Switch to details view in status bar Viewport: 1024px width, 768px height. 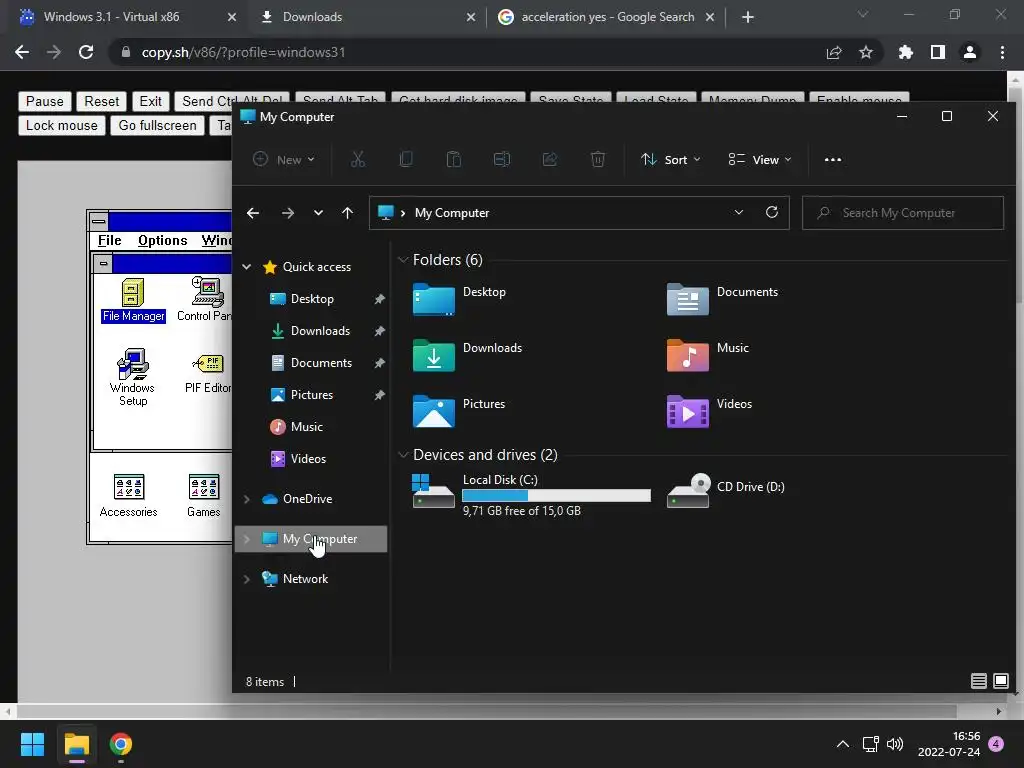978,681
